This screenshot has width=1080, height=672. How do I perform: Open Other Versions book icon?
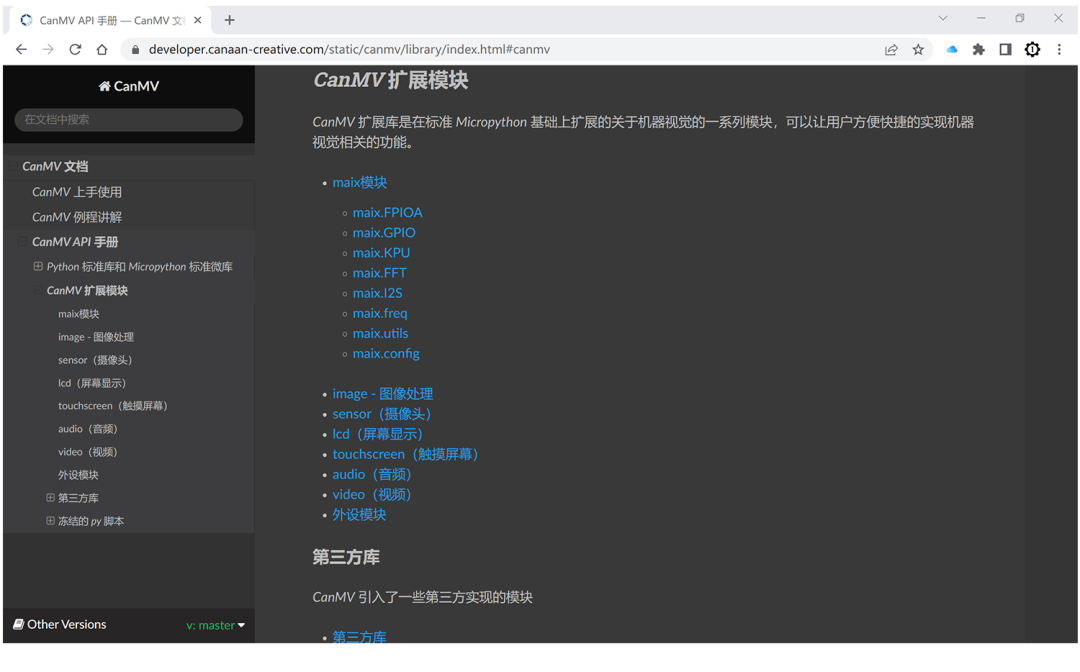pos(19,624)
